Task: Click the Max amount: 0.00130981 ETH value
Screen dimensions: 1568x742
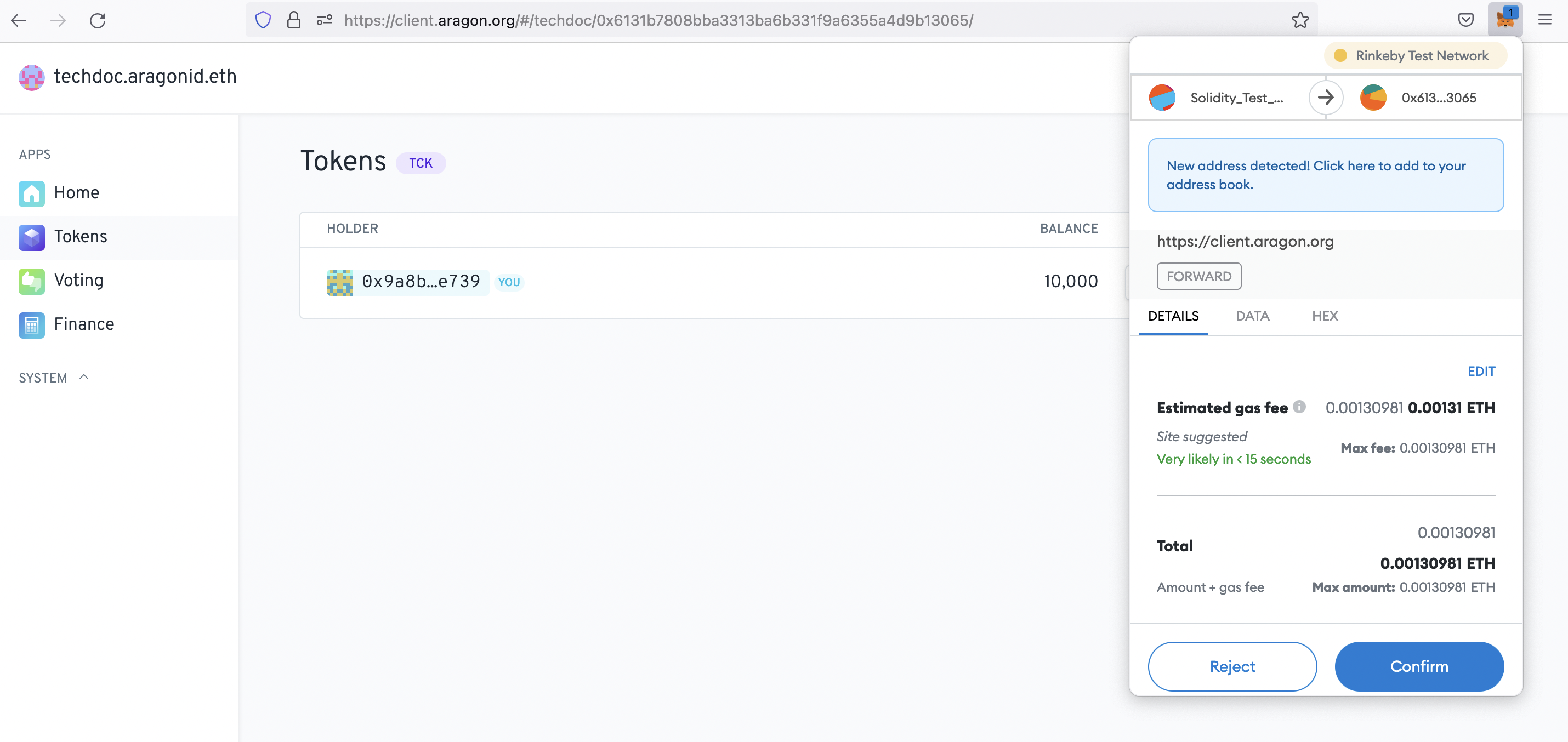Action: [1404, 587]
